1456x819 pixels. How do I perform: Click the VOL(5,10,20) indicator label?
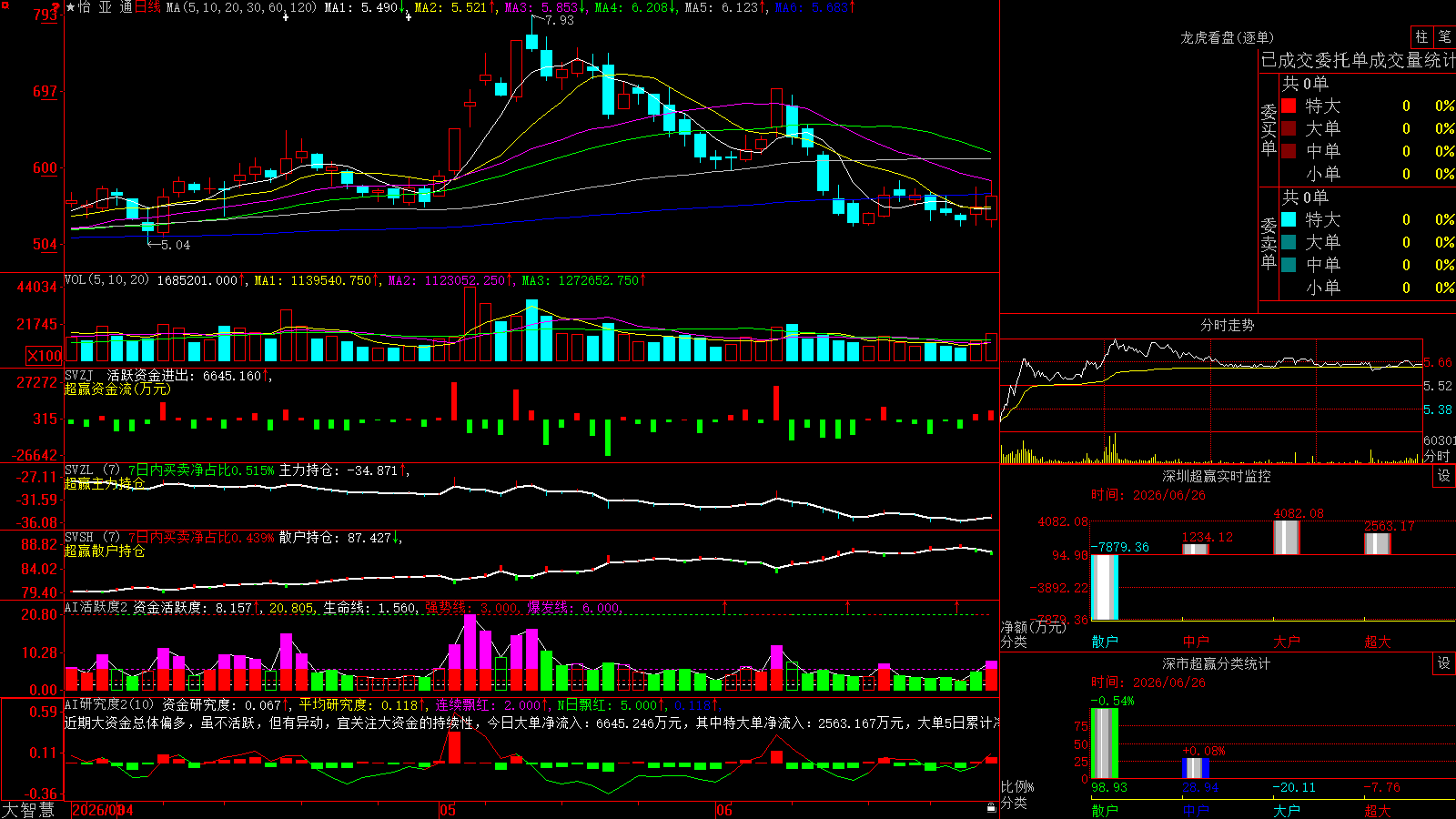[107, 280]
